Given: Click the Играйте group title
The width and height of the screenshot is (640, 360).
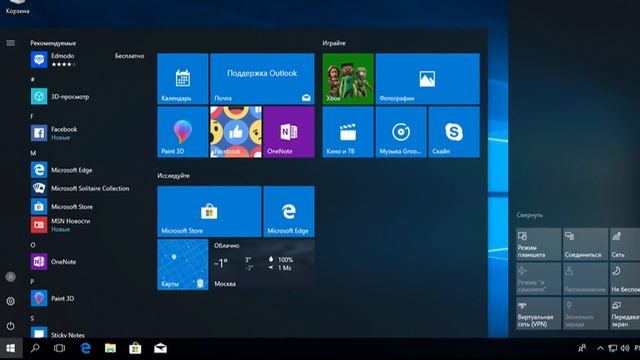Looking at the screenshot, I should click(334, 43).
